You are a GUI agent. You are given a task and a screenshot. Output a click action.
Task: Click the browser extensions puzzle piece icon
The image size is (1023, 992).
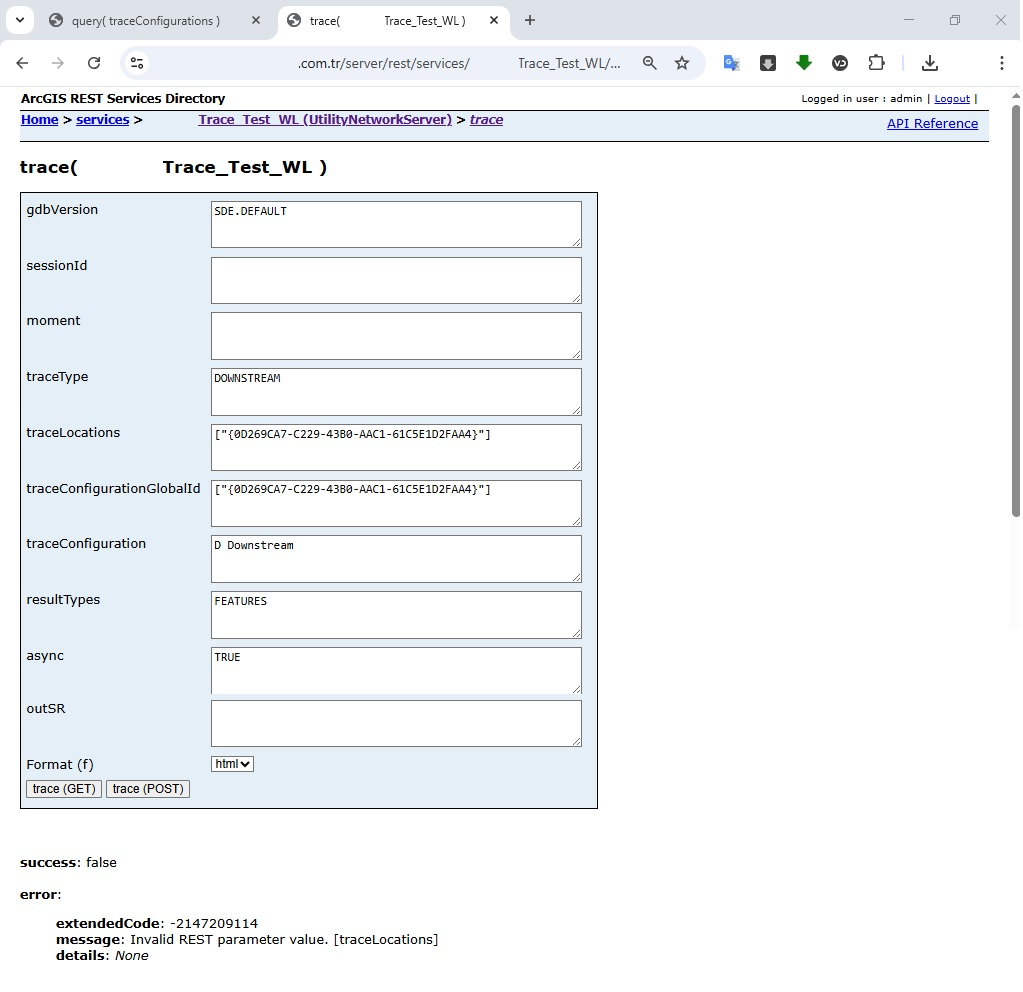pos(877,62)
